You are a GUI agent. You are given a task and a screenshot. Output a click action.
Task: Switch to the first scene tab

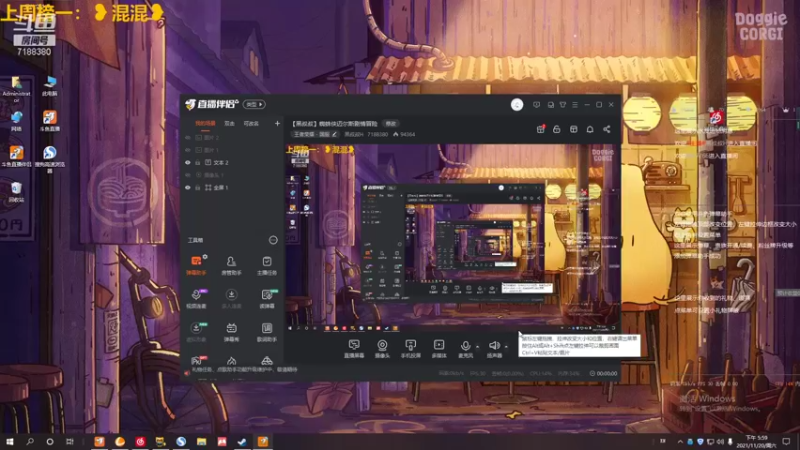pyautogui.click(x=205, y=123)
